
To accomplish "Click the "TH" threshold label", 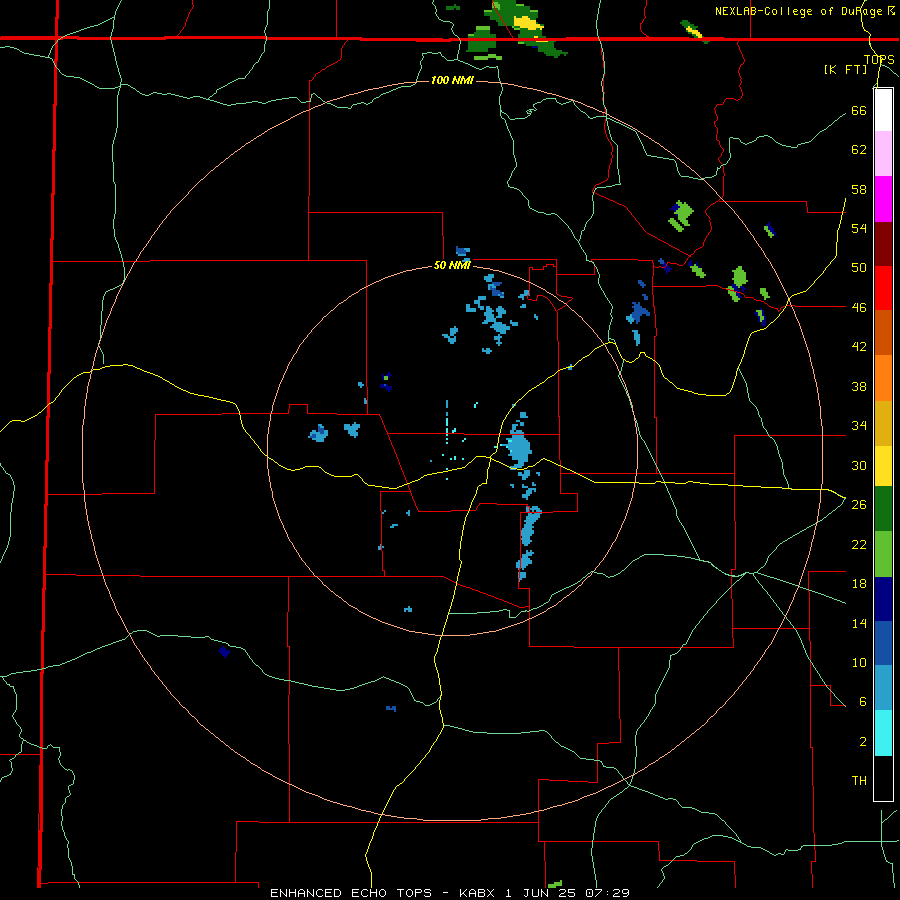I will click(x=859, y=781).
